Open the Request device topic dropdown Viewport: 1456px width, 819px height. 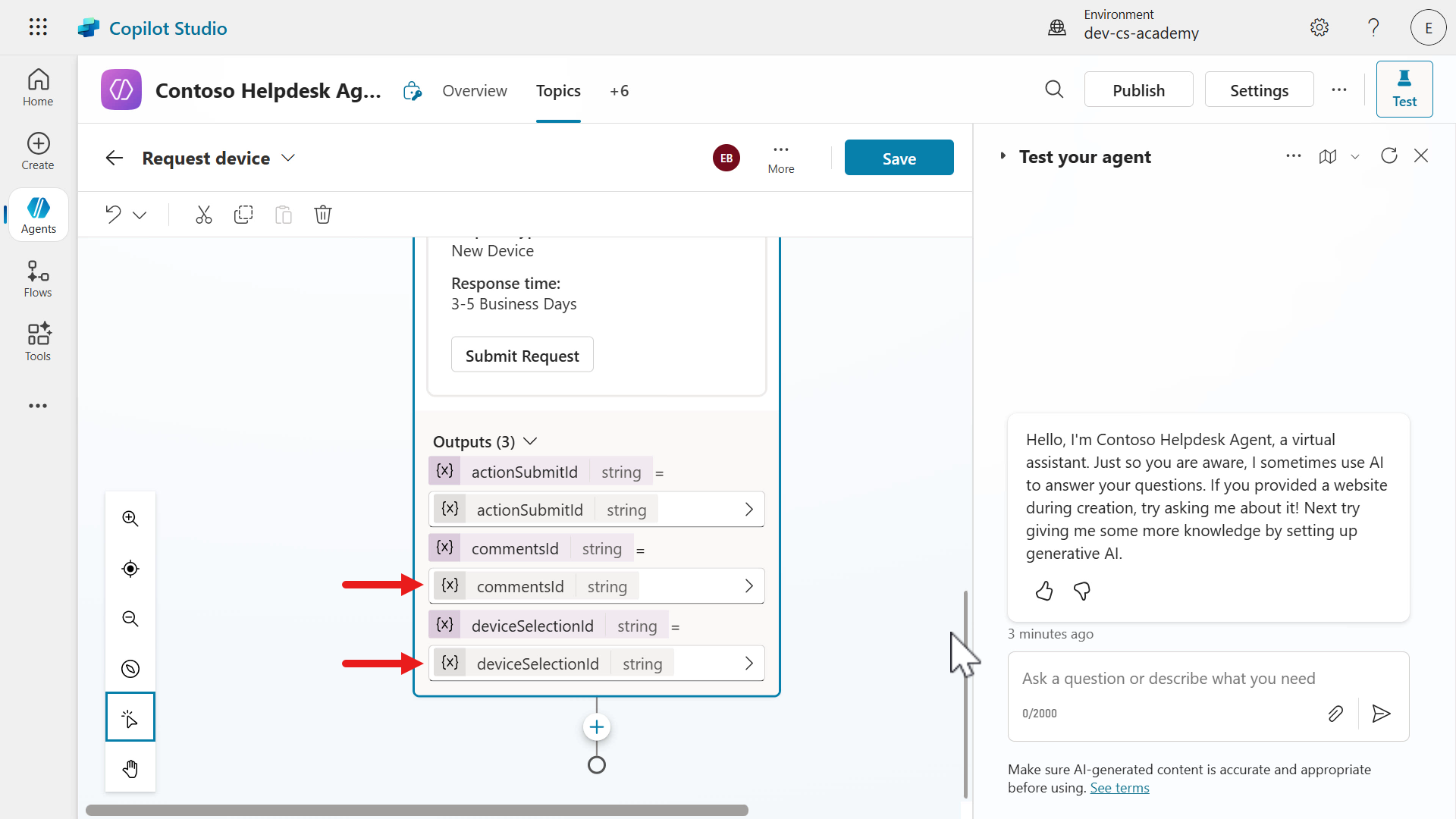288,158
